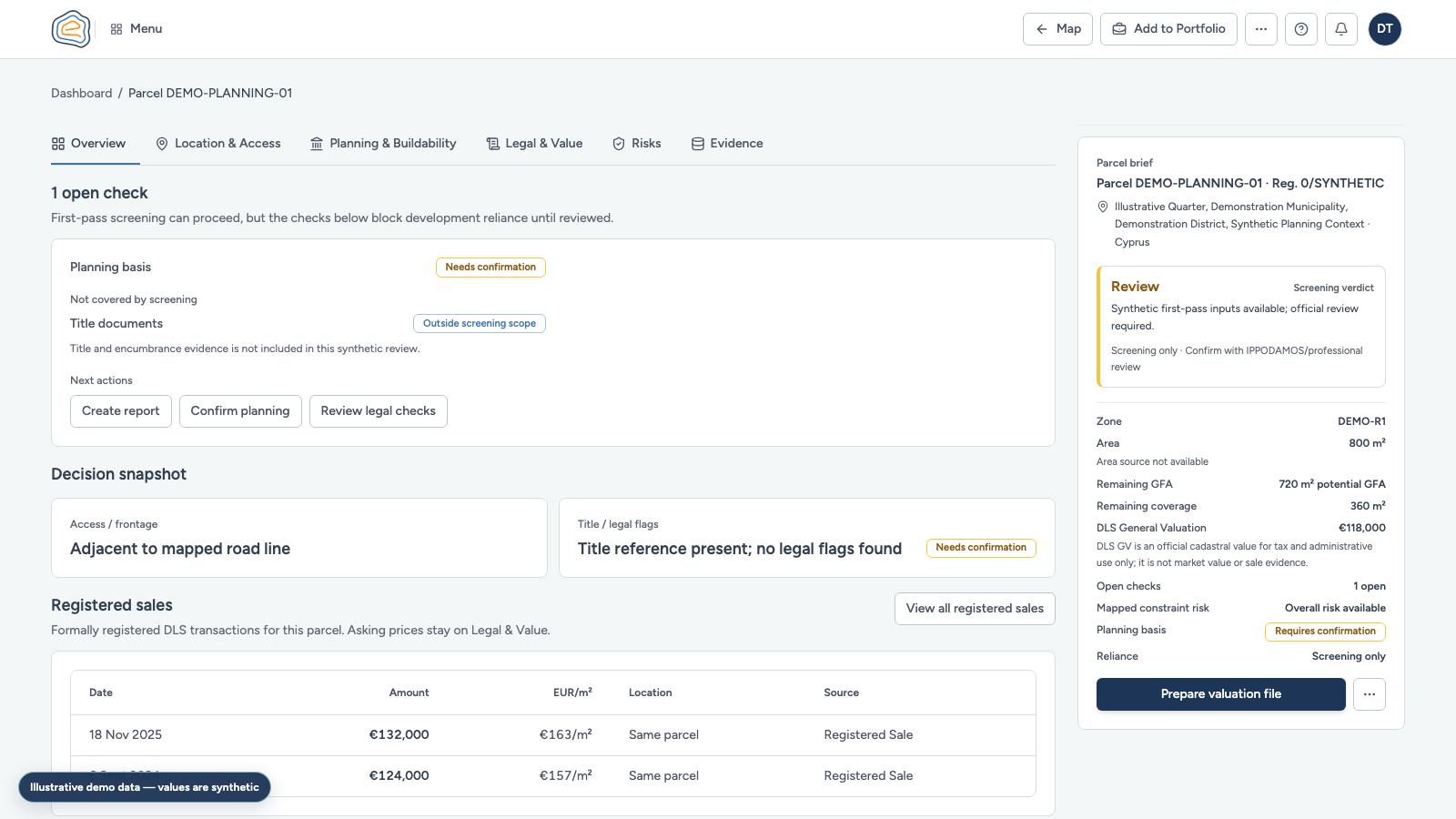Click the Parcel DEMO-PLANNING-01 breadcrumb text
This screenshot has width=1456, height=819.
tap(210, 93)
